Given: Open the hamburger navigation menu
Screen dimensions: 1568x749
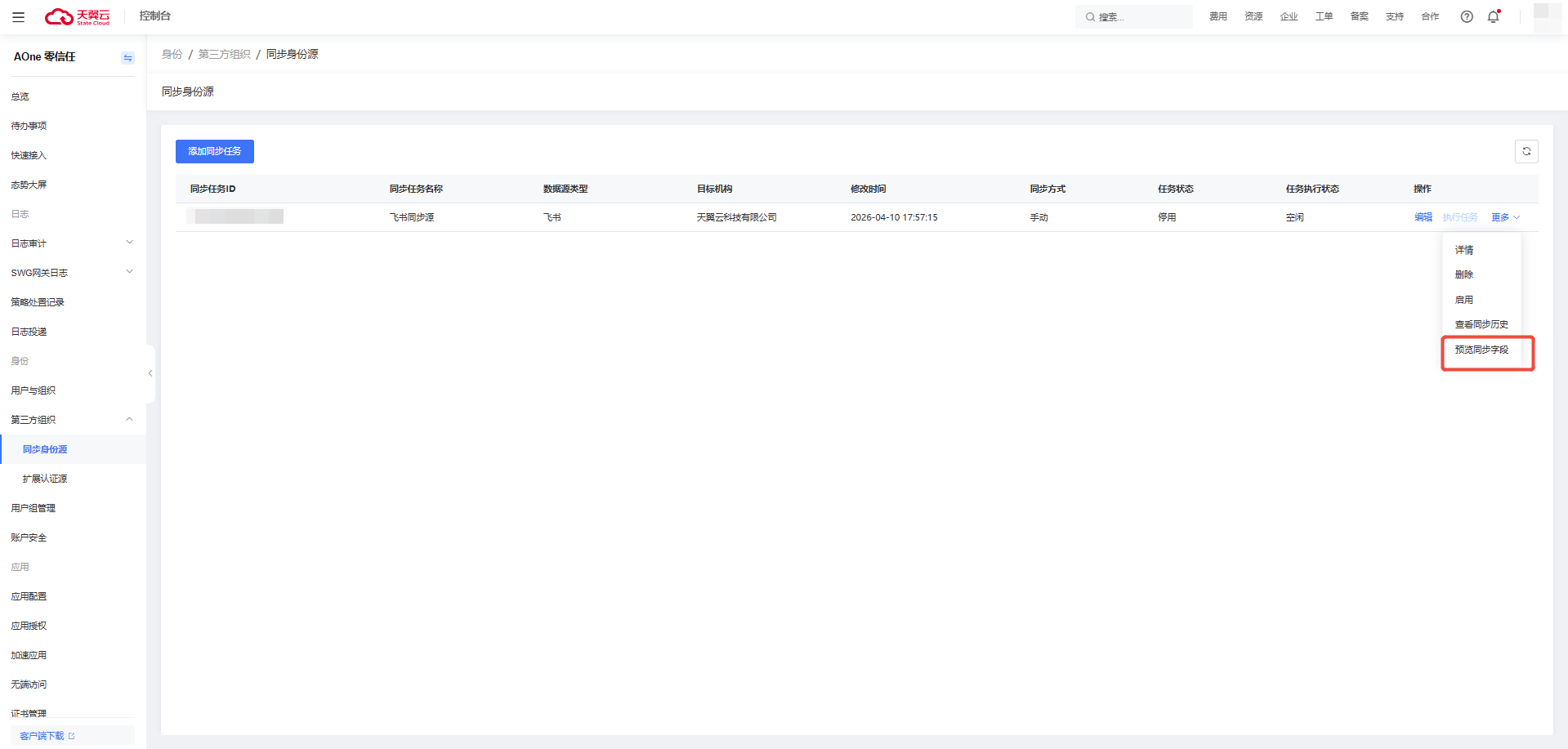Looking at the screenshot, I should coord(18,16).
